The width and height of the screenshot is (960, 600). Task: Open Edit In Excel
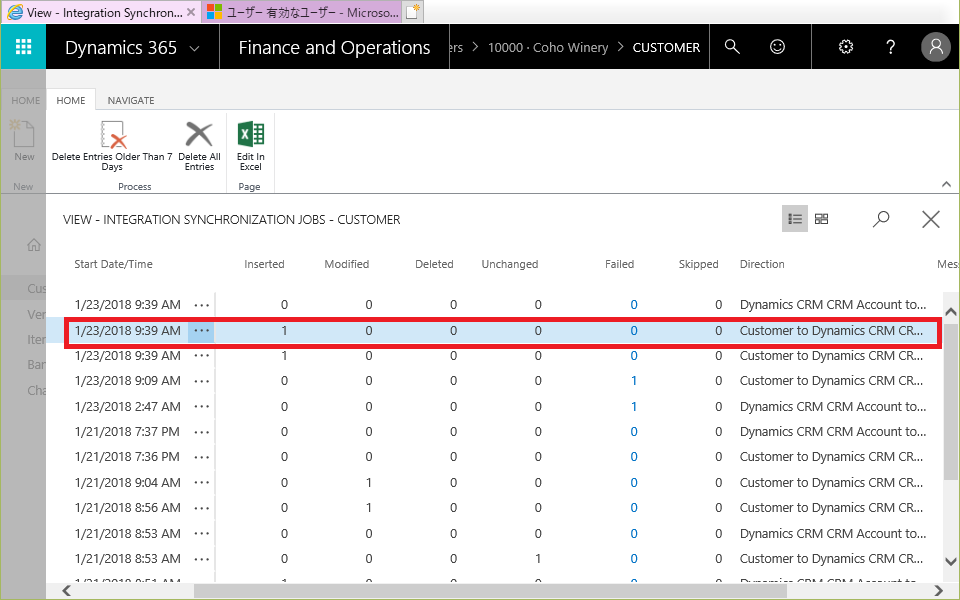click(x=250, y=146)
